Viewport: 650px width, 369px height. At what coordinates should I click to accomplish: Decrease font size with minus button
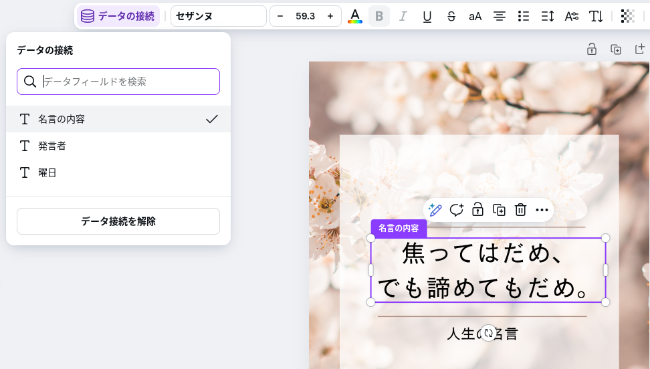[280, 16]
